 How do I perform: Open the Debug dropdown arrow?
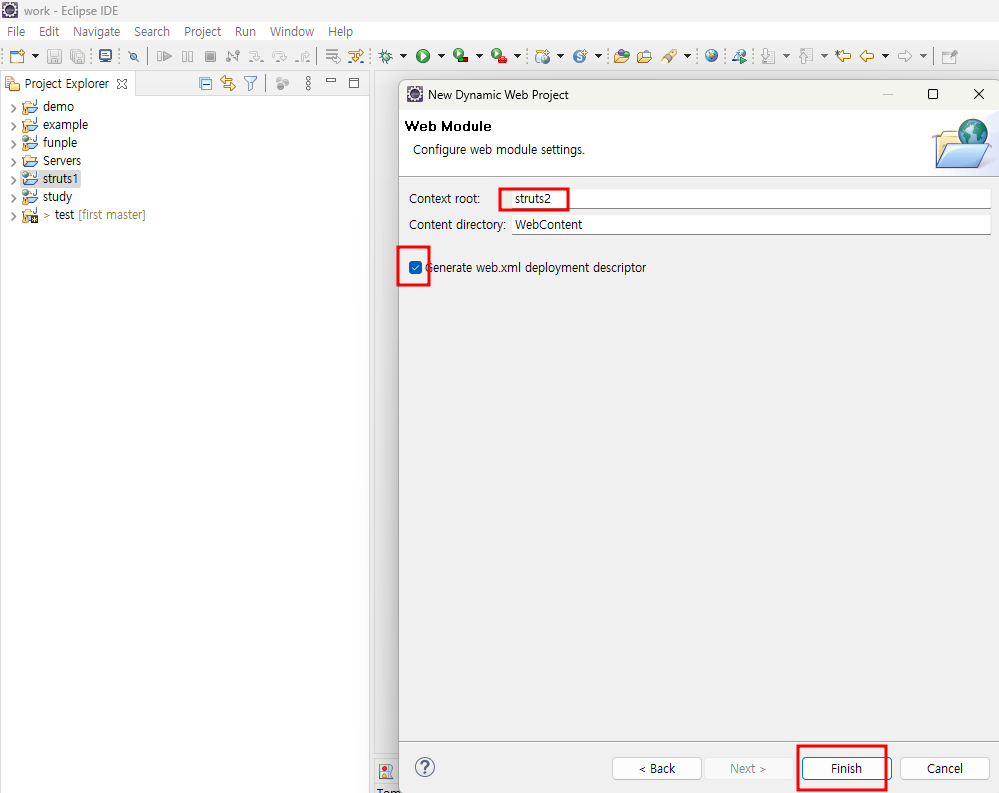tap(403, 56)
